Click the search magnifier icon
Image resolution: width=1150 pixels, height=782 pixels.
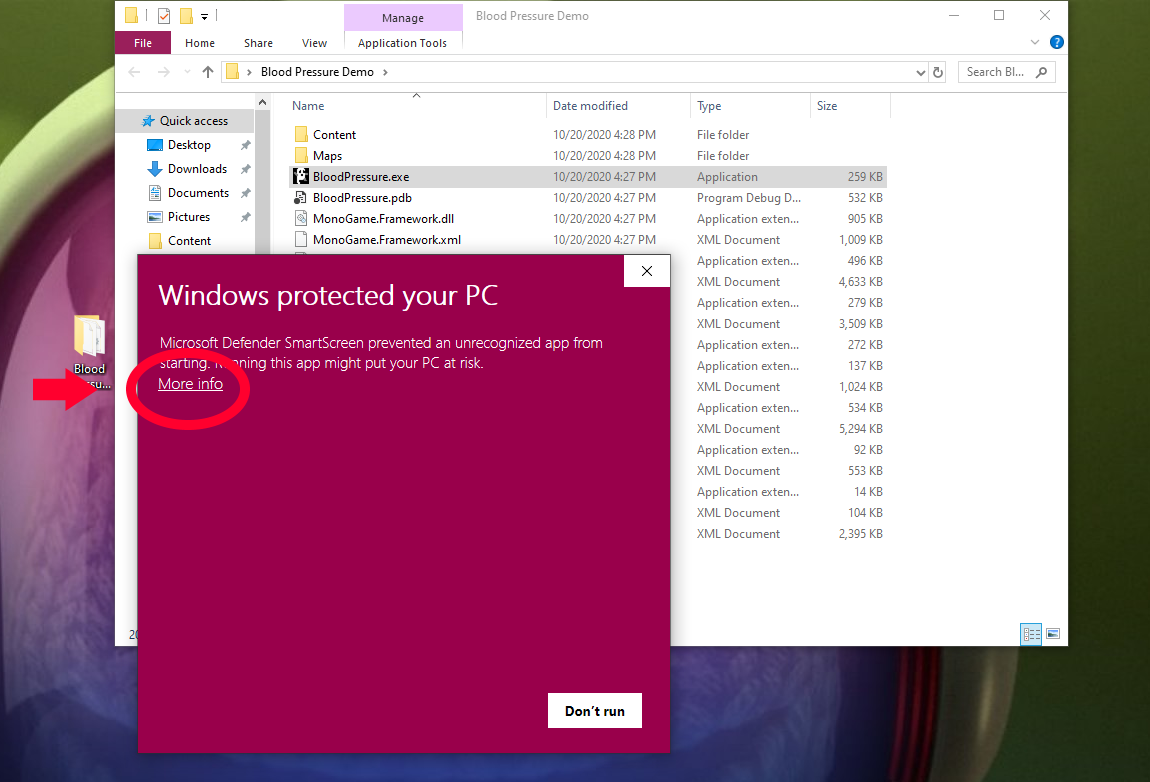(1041, 72)
